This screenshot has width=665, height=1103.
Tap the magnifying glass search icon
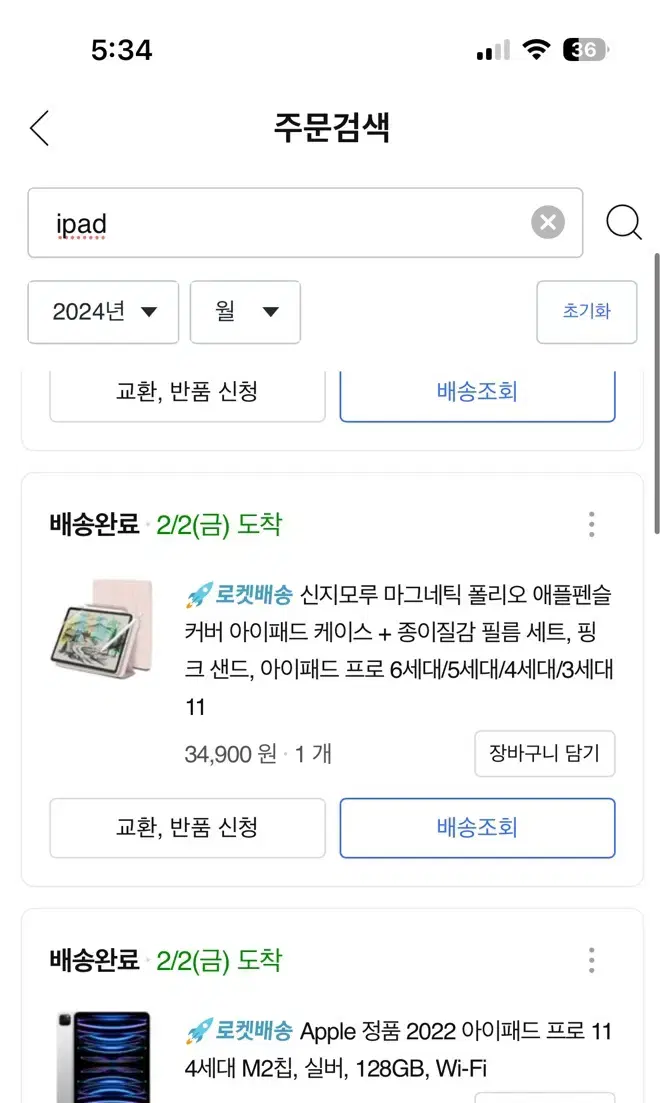(x=623, y=222)
